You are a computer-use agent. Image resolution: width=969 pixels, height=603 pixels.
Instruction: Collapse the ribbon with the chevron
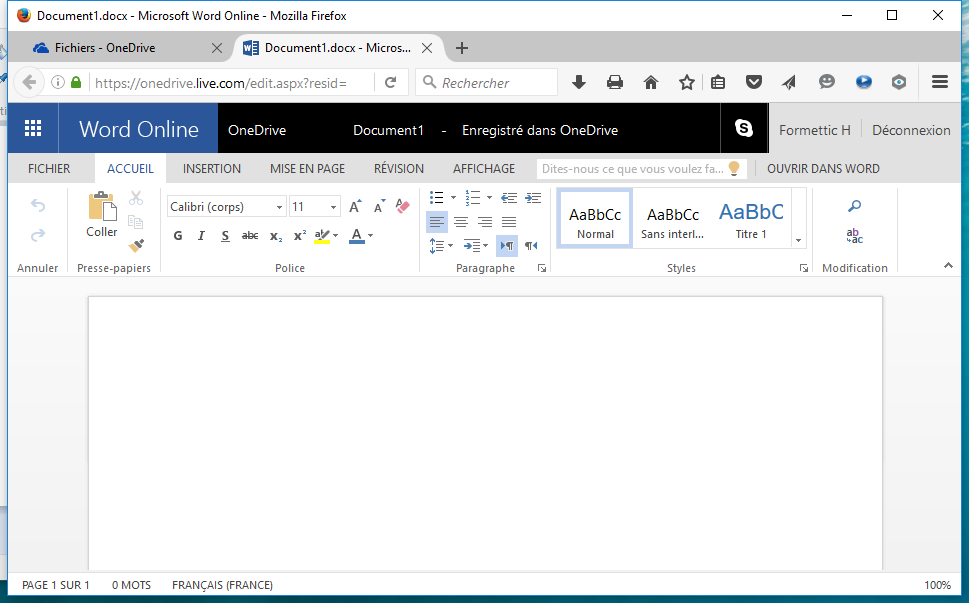click(948, 266)
